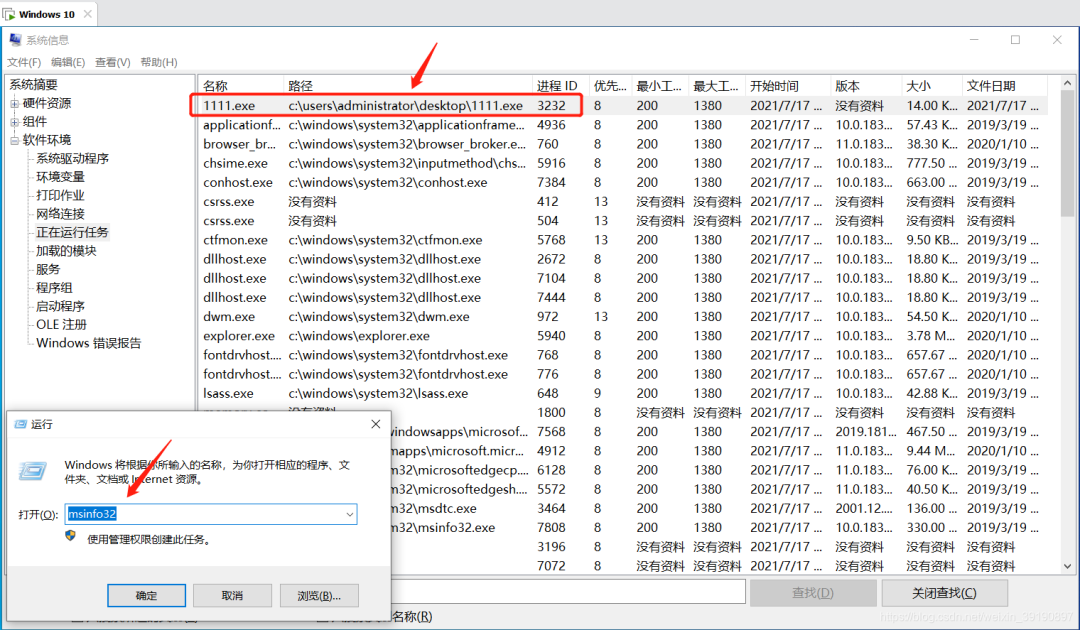The height and width of the screenshot is (630, 1080).
Task: Open the 帮助(H) menu
Action: [x=159, y=62]
